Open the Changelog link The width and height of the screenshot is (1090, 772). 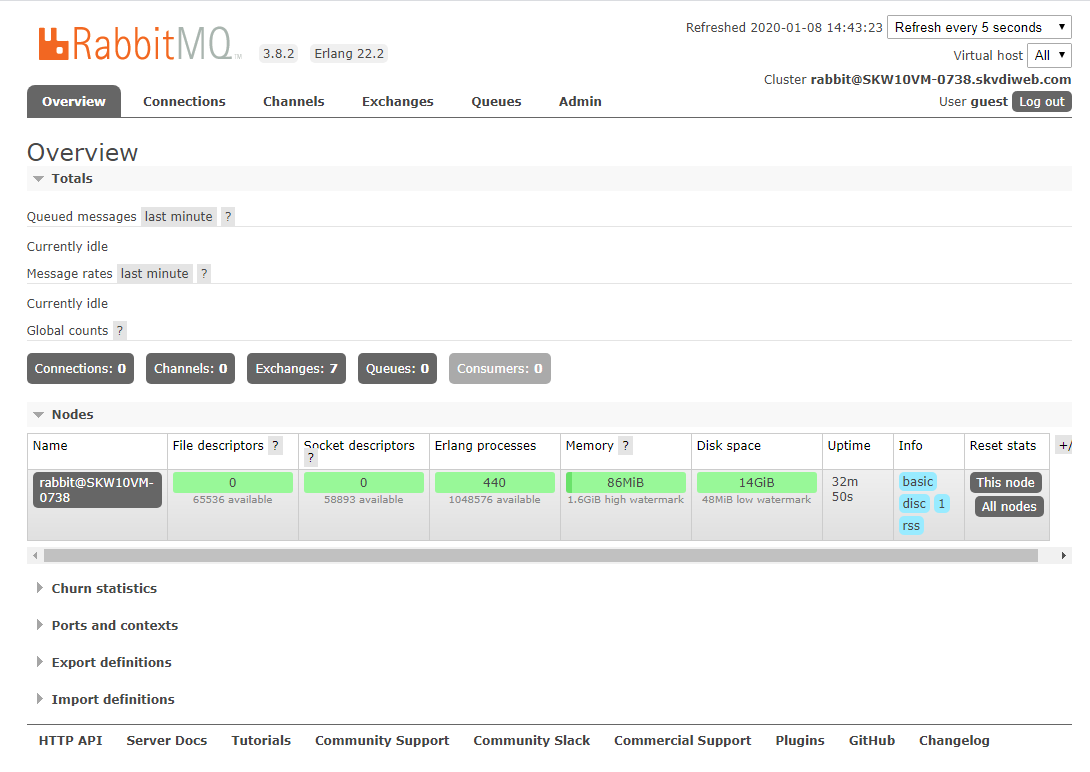(954, 740)
